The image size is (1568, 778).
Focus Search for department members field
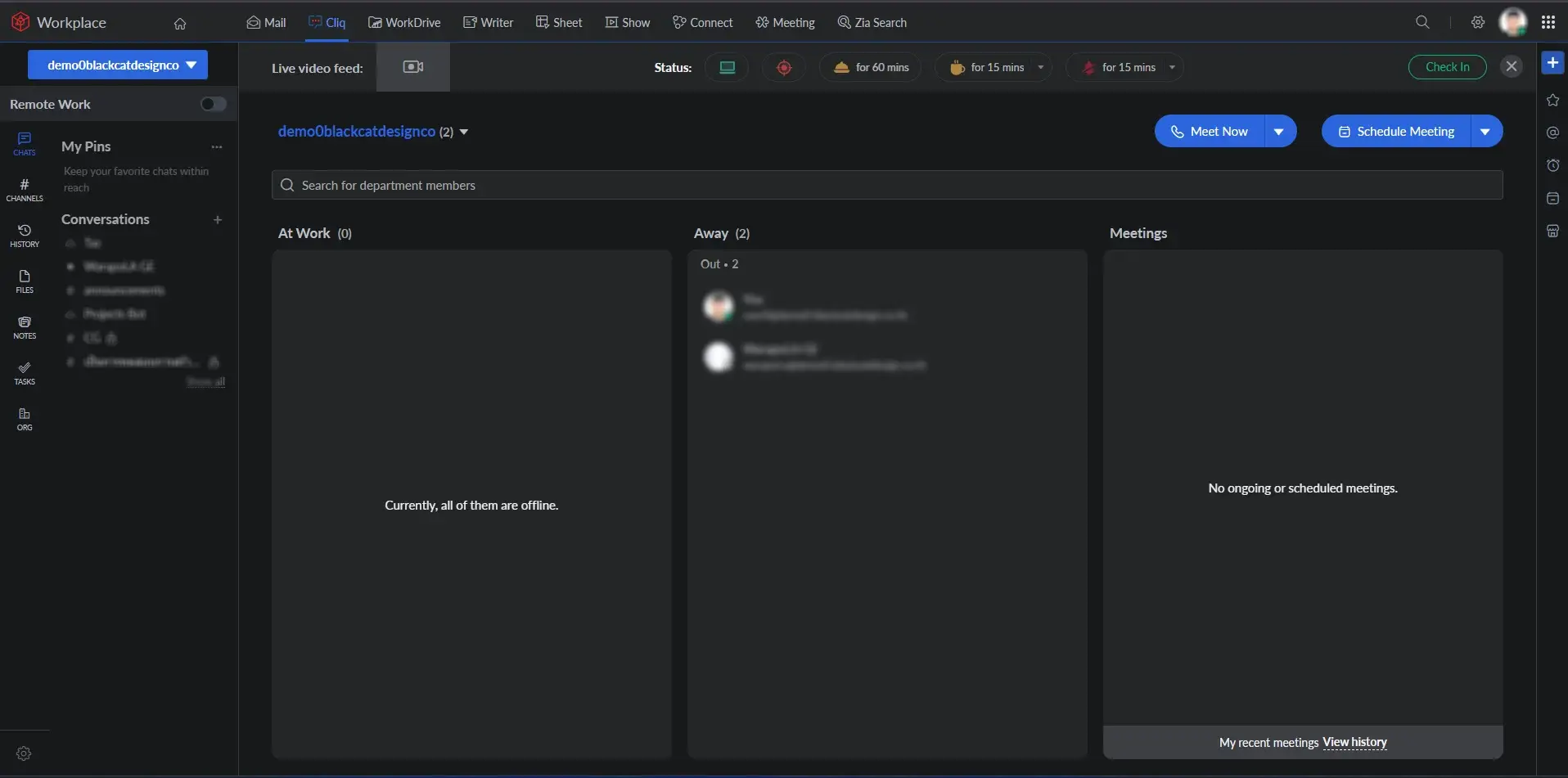click(887, 185)
